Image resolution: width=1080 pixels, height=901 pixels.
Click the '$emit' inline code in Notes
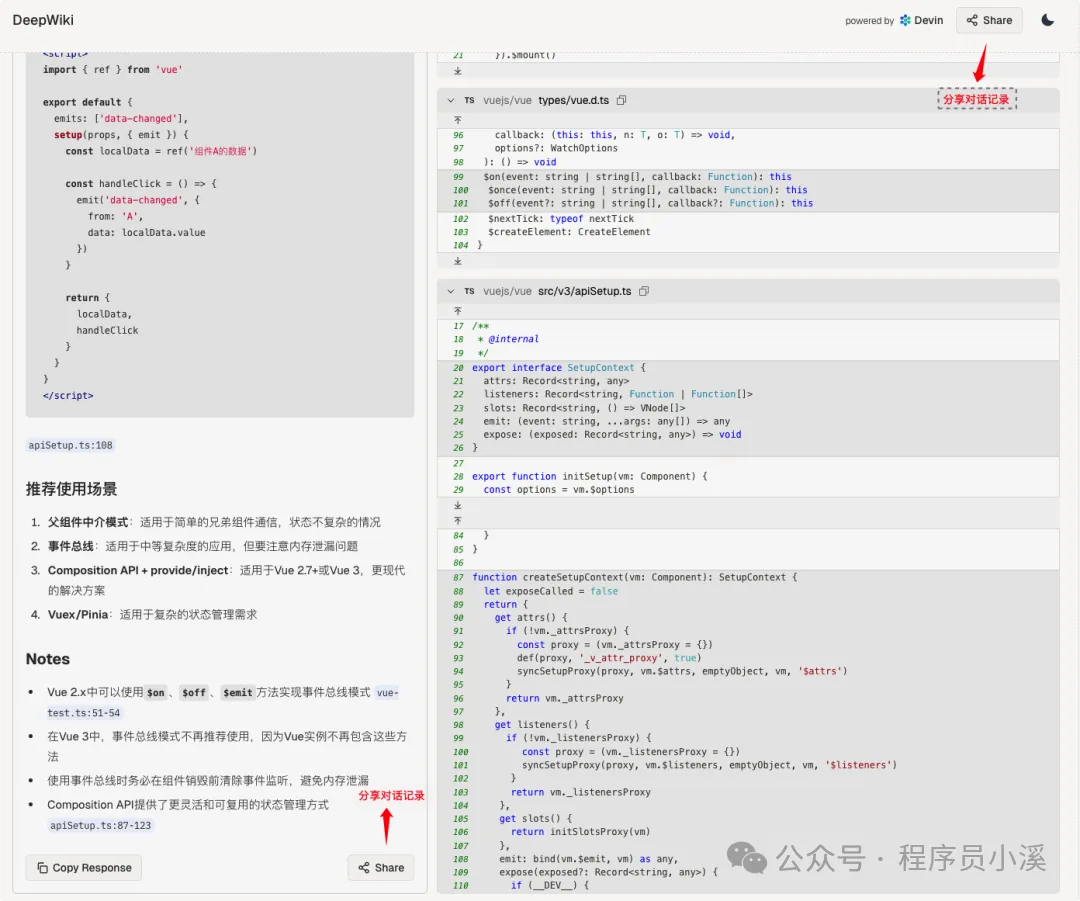click(238, 693)
